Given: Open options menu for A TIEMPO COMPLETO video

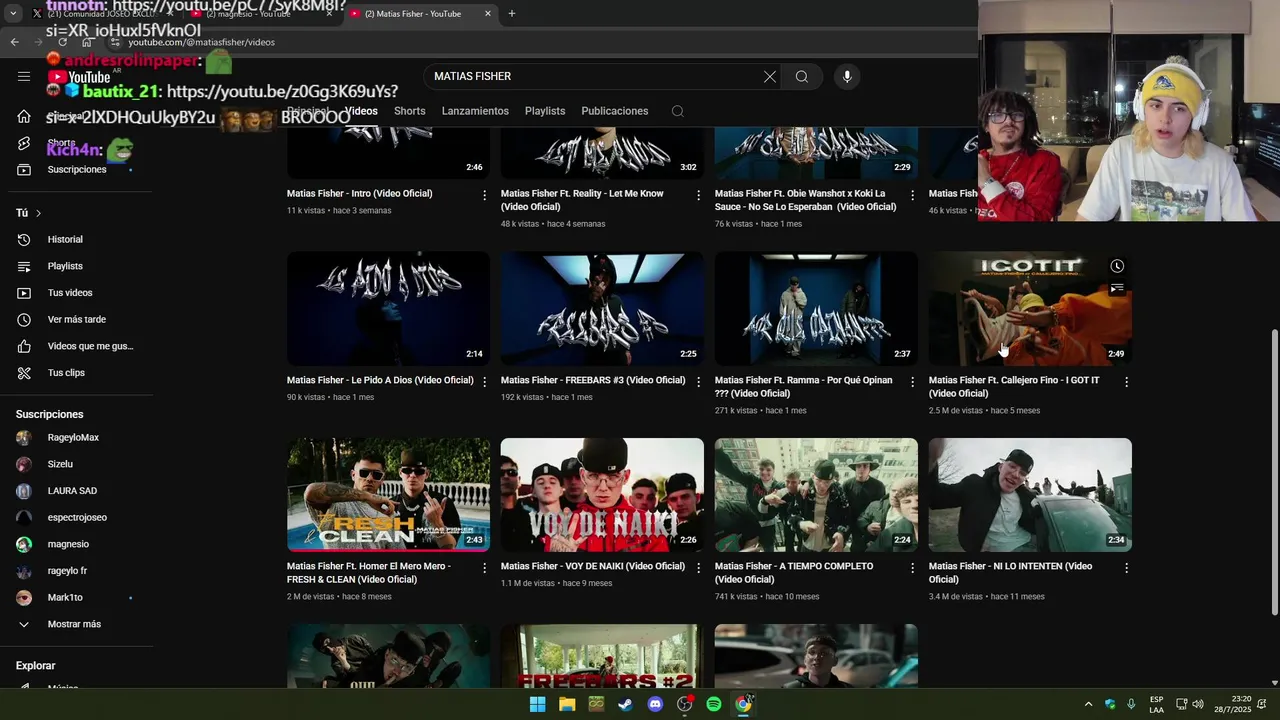Looking at the screenshot, I should [x=912, y=568].
